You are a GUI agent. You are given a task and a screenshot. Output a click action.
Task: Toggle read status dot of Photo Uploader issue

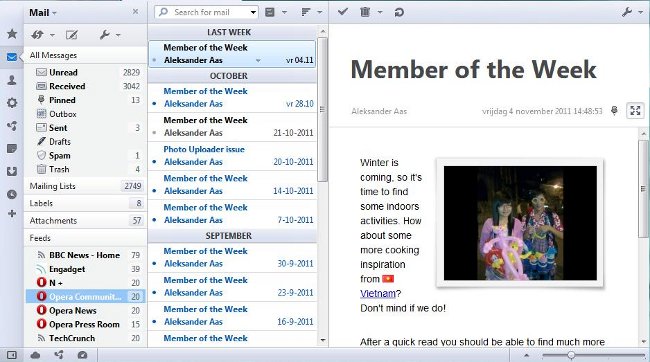154,162
